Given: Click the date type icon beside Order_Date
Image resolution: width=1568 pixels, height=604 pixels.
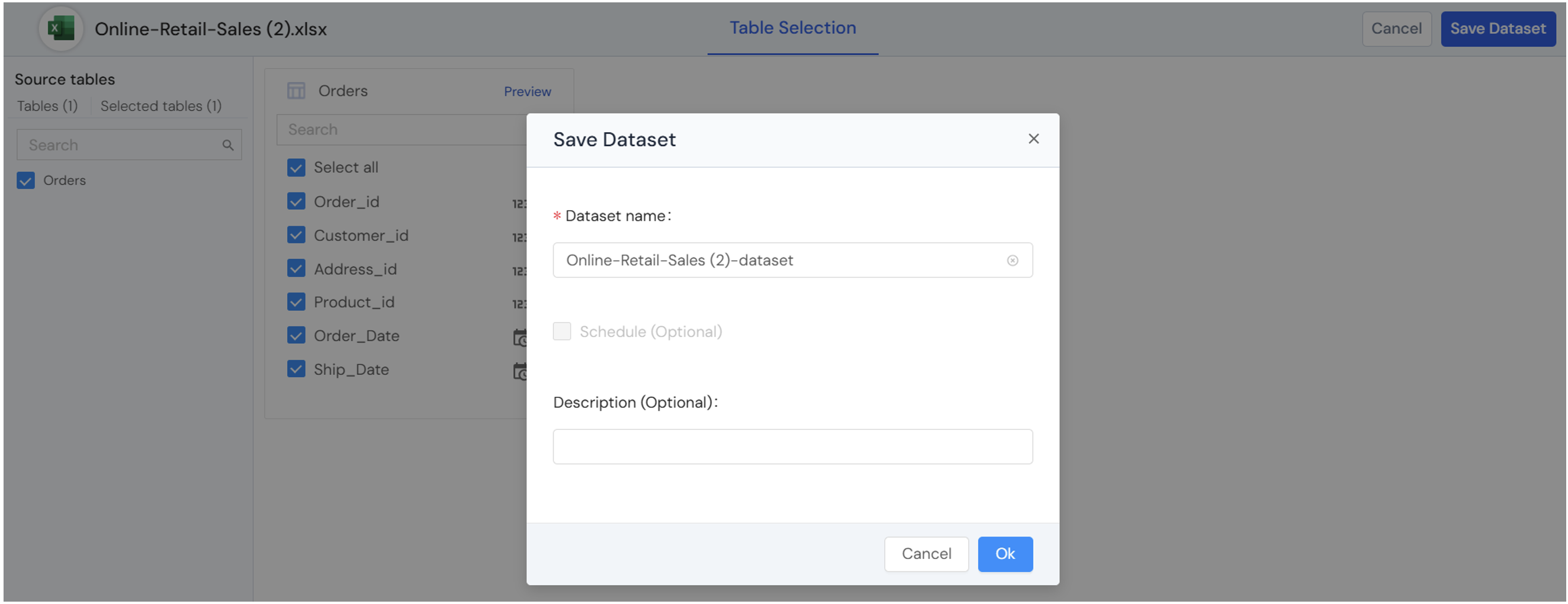Looking at the screenshot, I should pos(519,337).
